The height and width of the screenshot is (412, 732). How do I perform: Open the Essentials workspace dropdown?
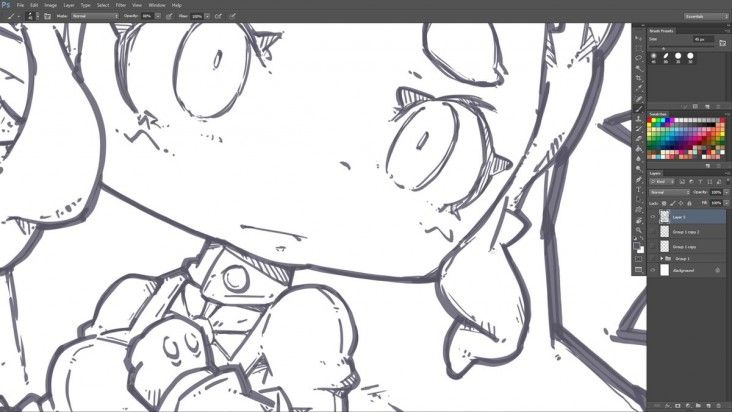pyautogui.click(x=706, y=16)
